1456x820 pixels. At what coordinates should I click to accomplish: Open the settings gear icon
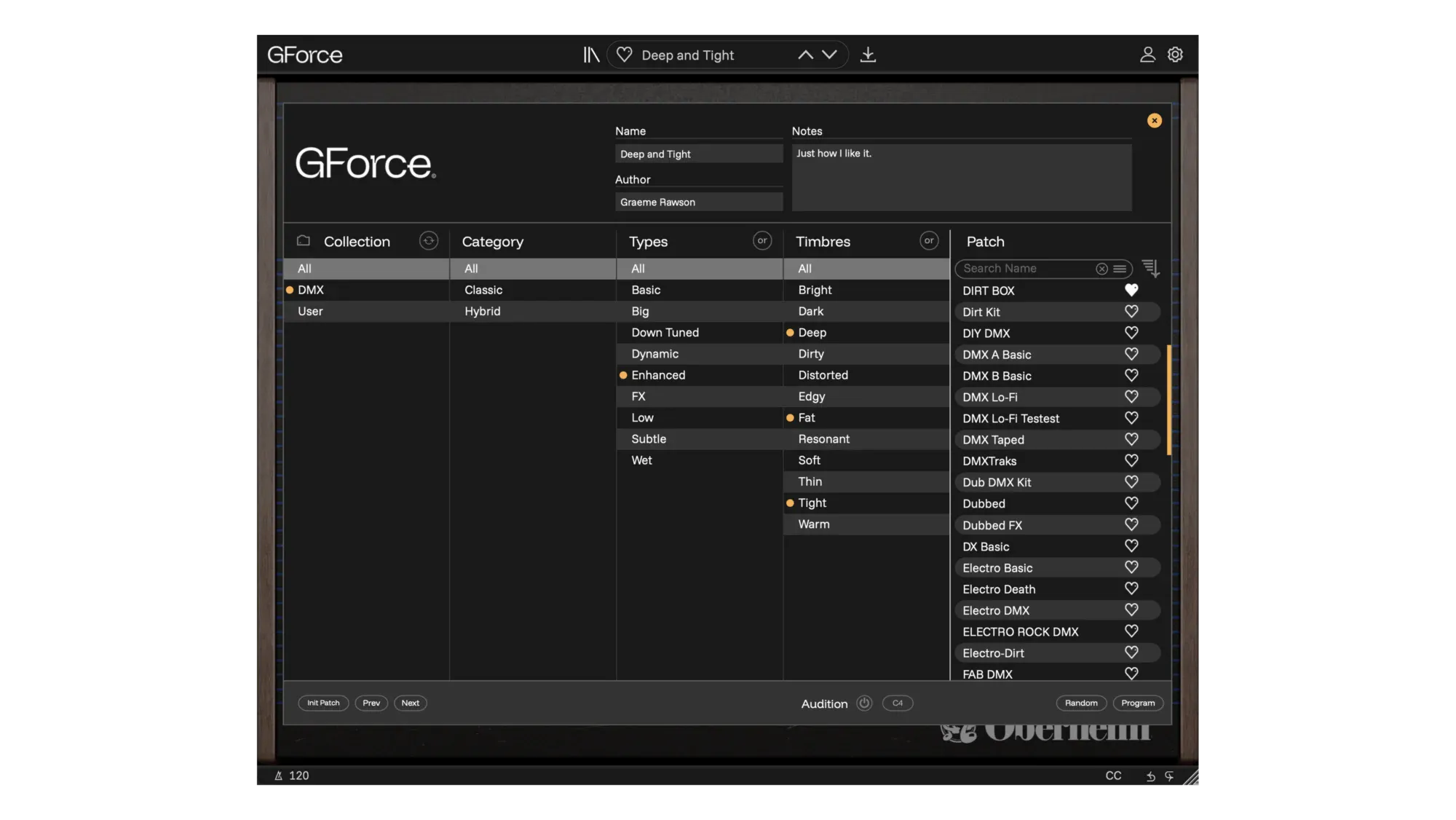coord(1175,55)
